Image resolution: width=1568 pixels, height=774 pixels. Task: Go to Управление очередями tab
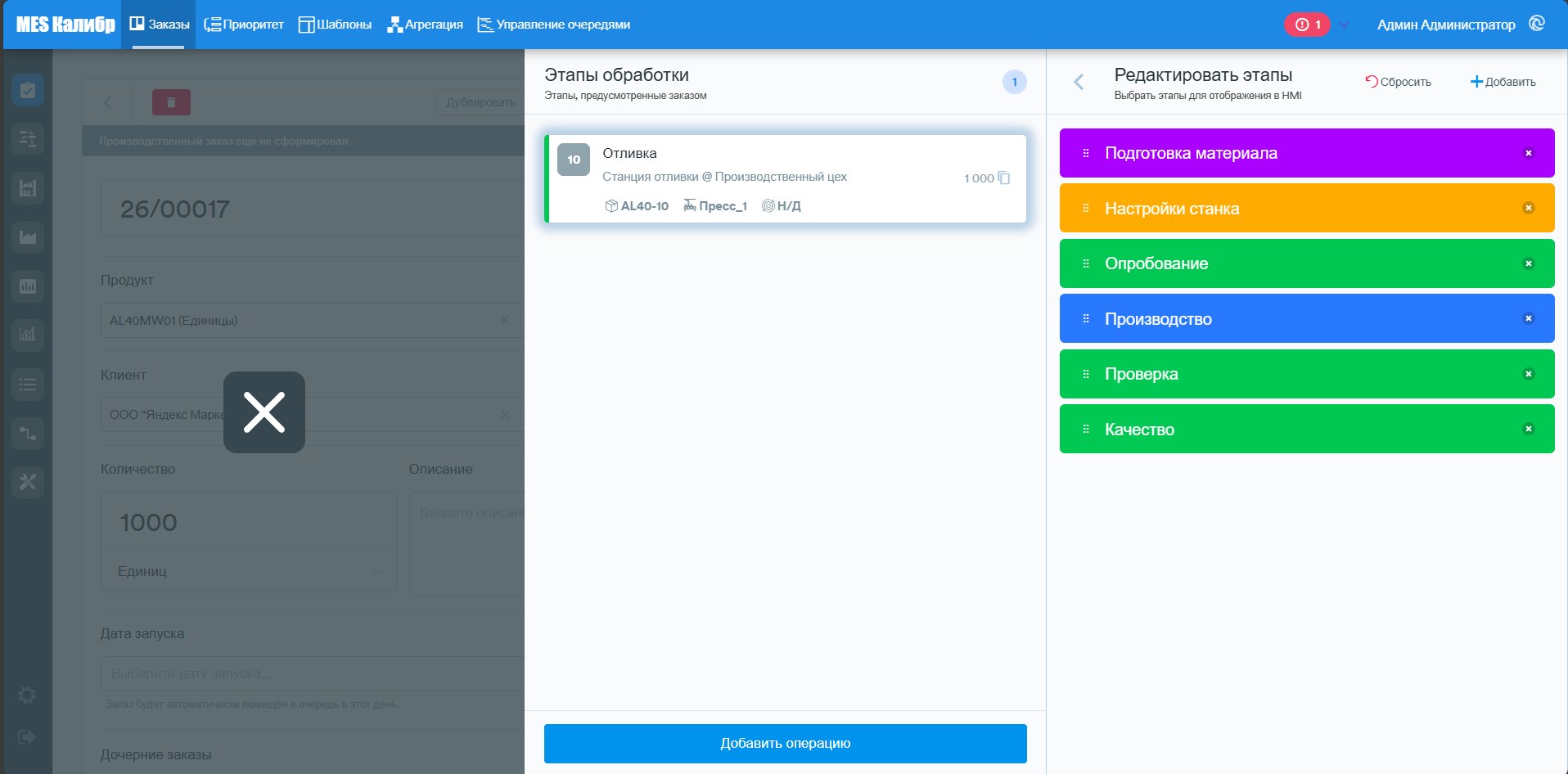point(554,25)
